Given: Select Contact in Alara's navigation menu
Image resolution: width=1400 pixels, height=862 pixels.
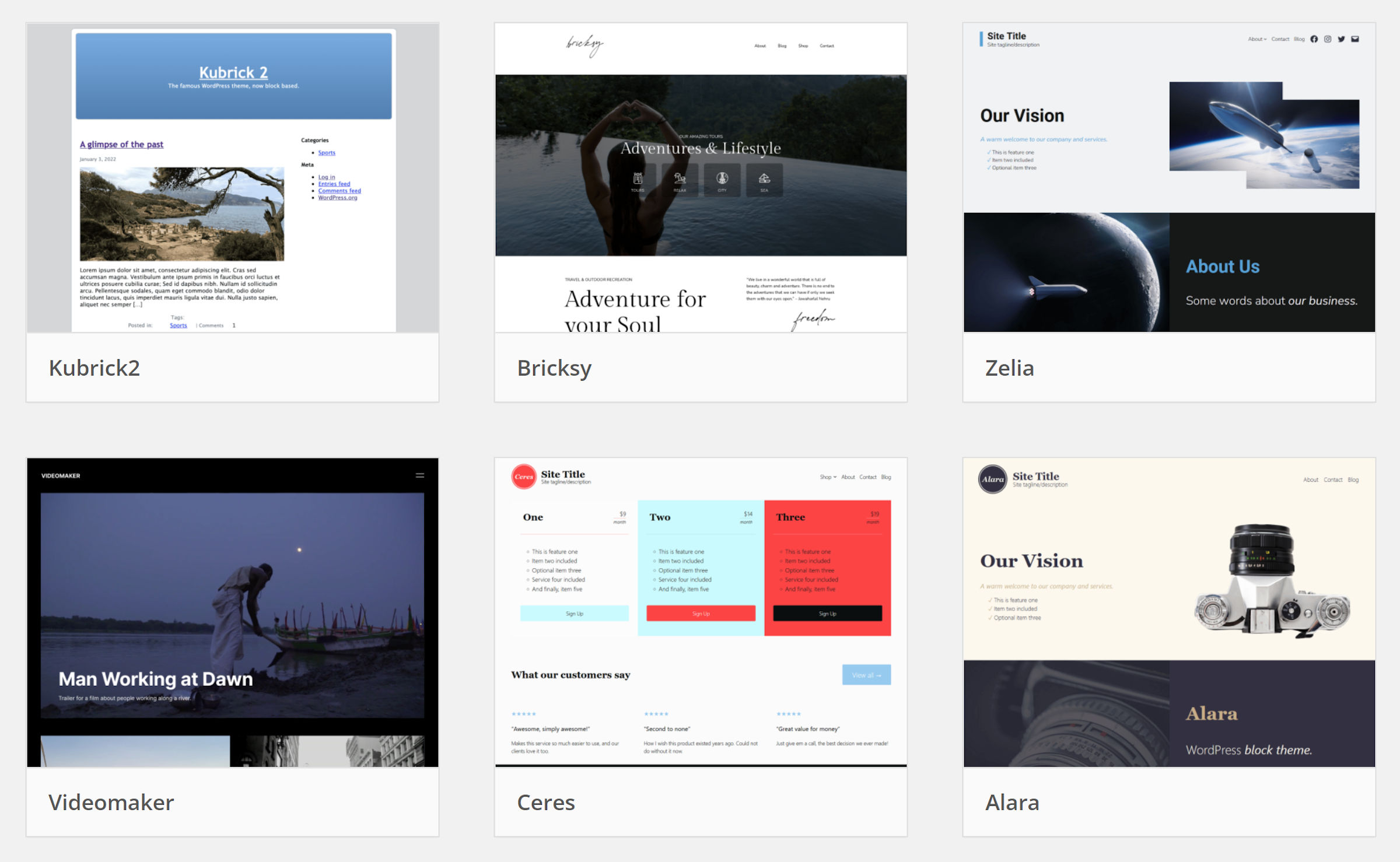Looking at the screenshot, I should [x=1333, y=479].
